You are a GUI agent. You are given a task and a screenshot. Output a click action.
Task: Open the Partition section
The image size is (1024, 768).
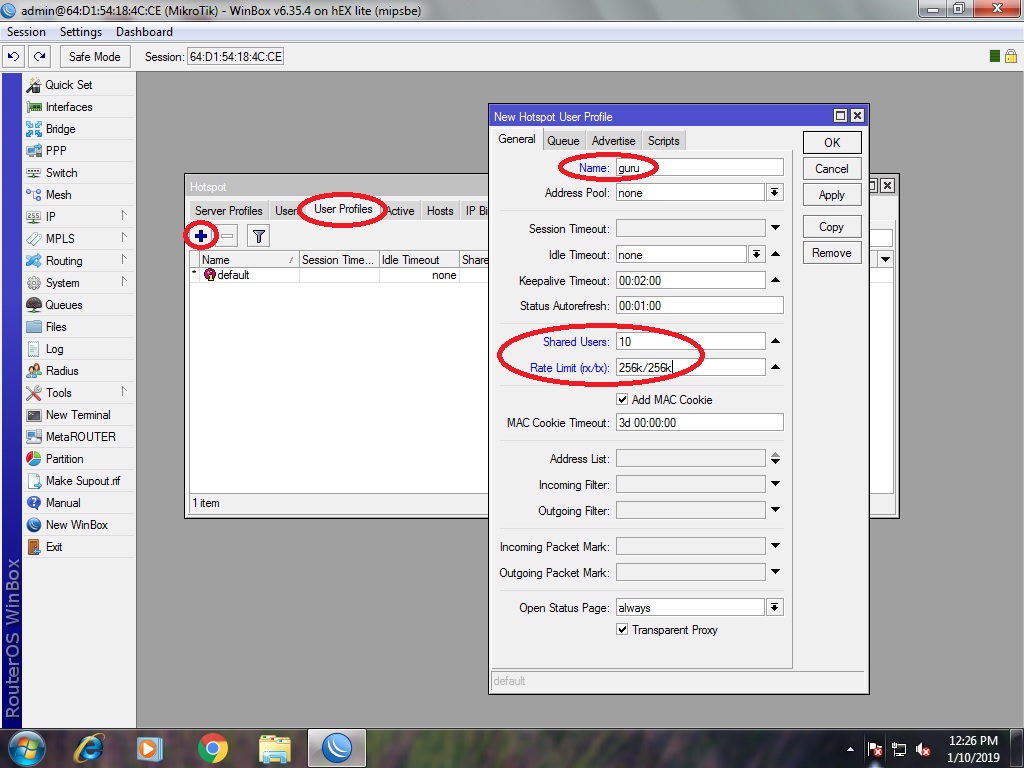(x=64, y=458)
